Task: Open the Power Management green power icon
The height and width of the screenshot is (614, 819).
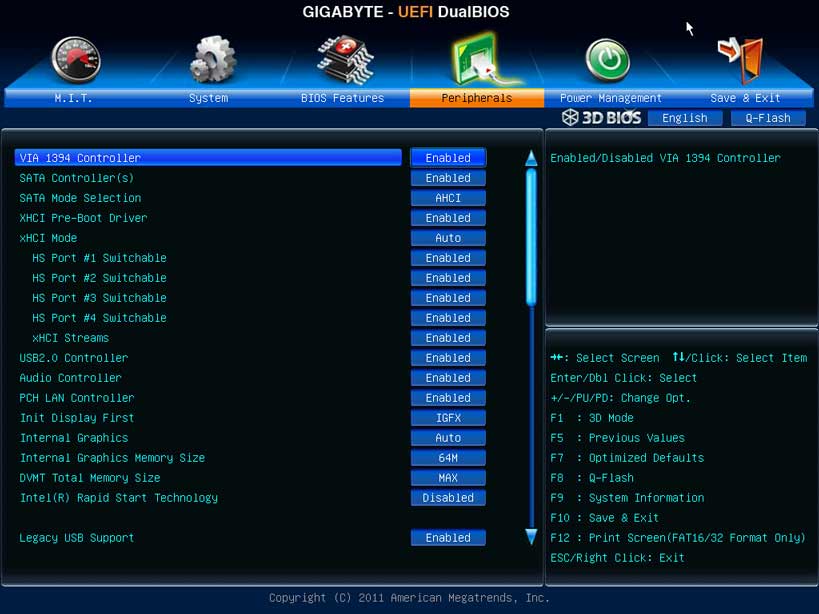Action: tap(607, 60)
